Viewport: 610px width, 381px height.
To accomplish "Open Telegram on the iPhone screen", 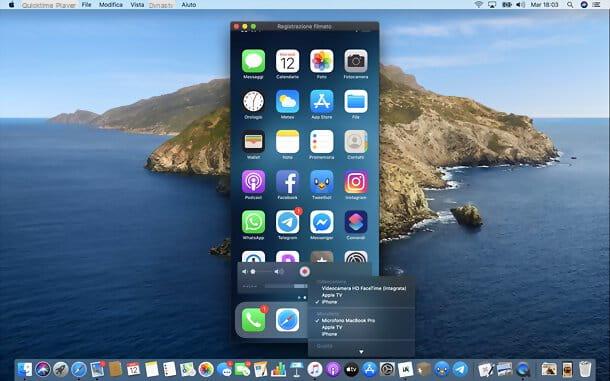I will tap(287, 222).
